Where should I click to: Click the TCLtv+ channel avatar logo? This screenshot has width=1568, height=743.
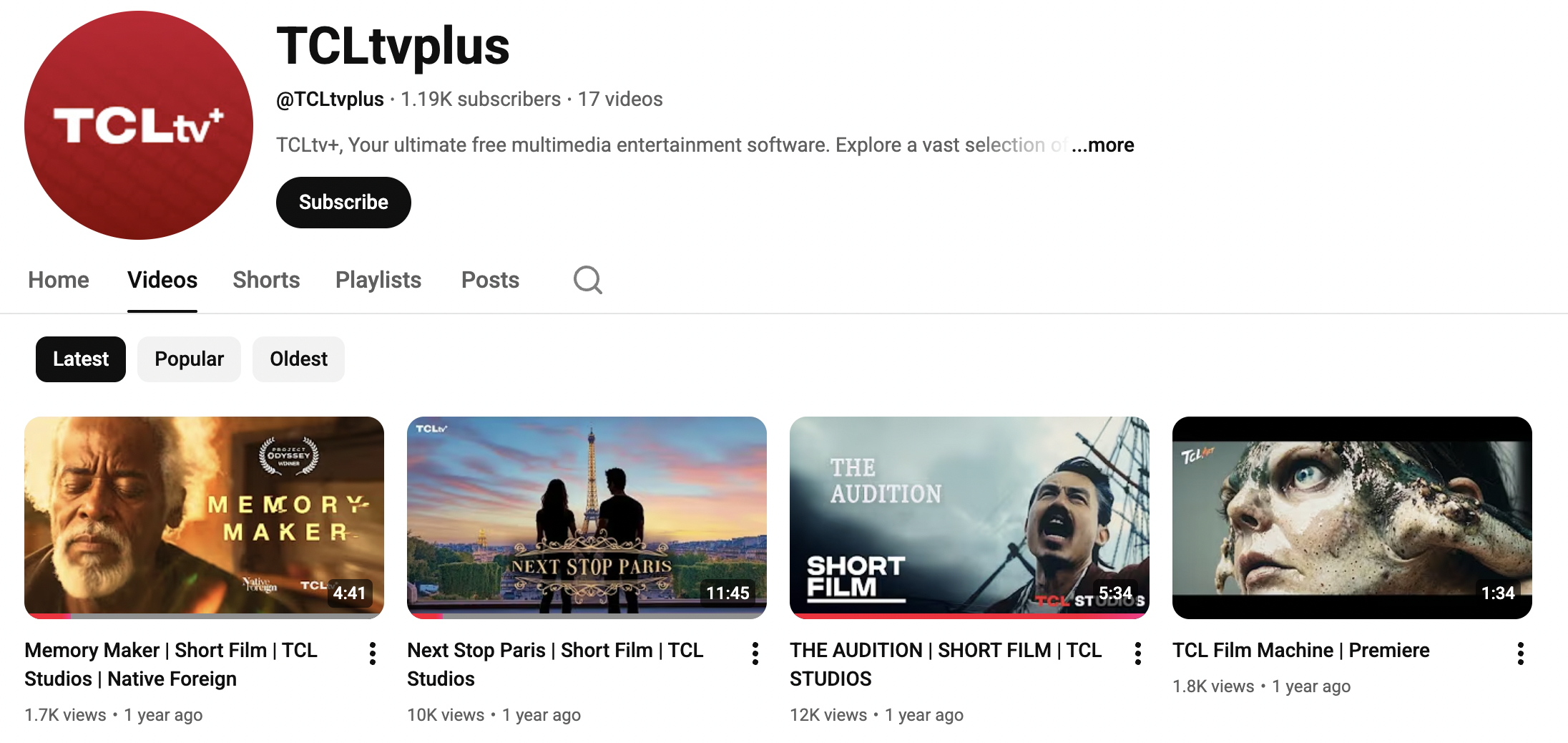click(x=139, y=125)
